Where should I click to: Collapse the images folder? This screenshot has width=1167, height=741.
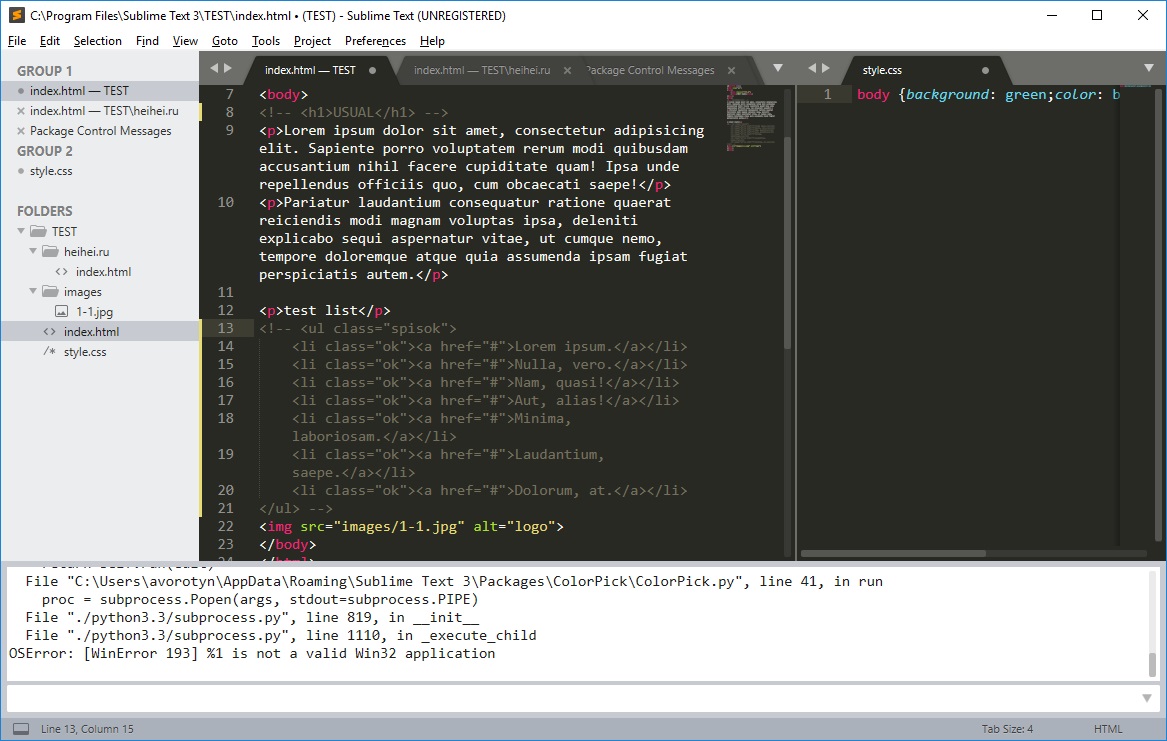(33, 292)
